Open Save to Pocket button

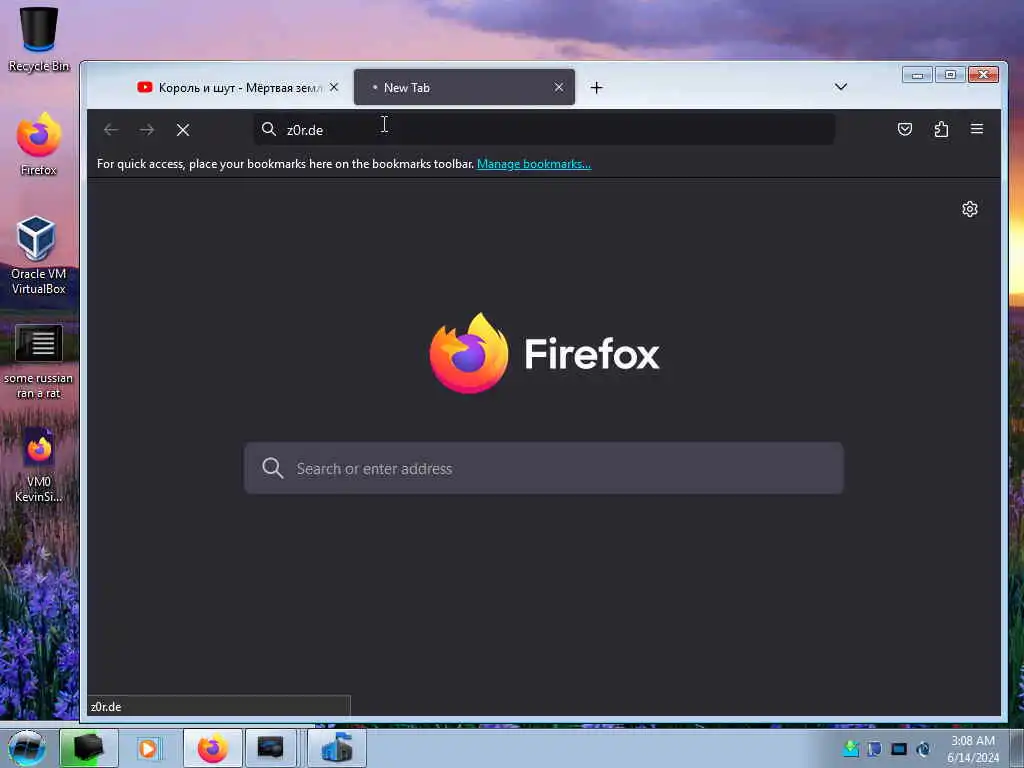click(904, 129)
